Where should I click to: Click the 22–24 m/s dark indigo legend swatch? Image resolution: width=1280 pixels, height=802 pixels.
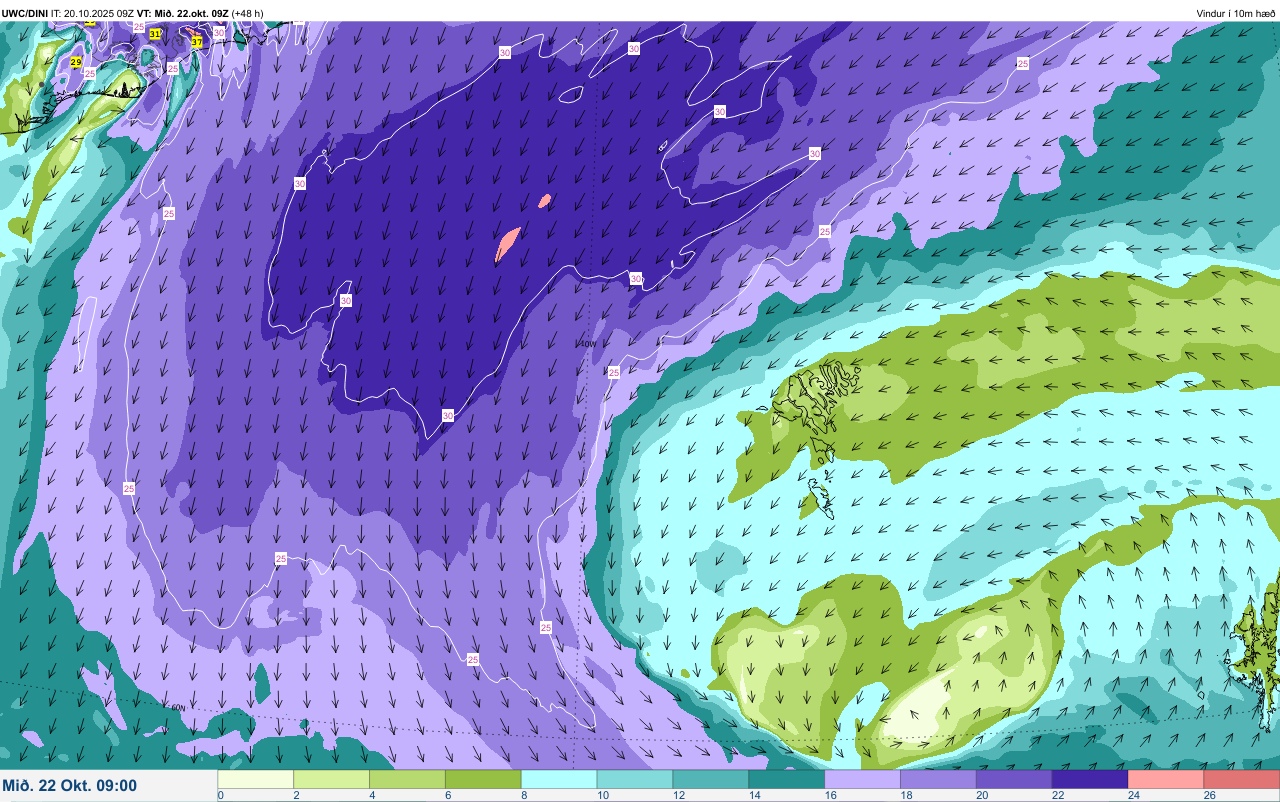coord(1091,779)
